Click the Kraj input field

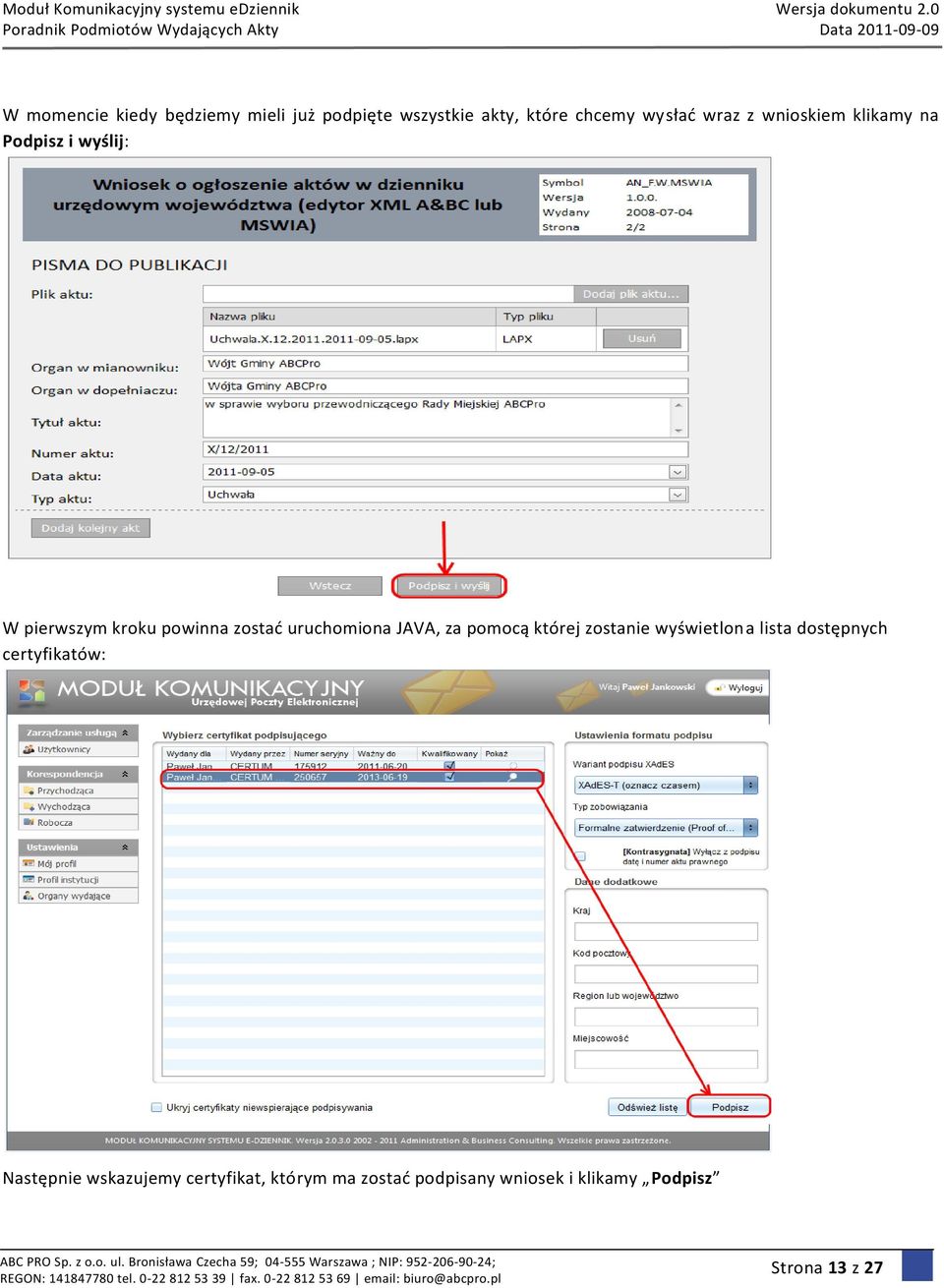point(666,931)
